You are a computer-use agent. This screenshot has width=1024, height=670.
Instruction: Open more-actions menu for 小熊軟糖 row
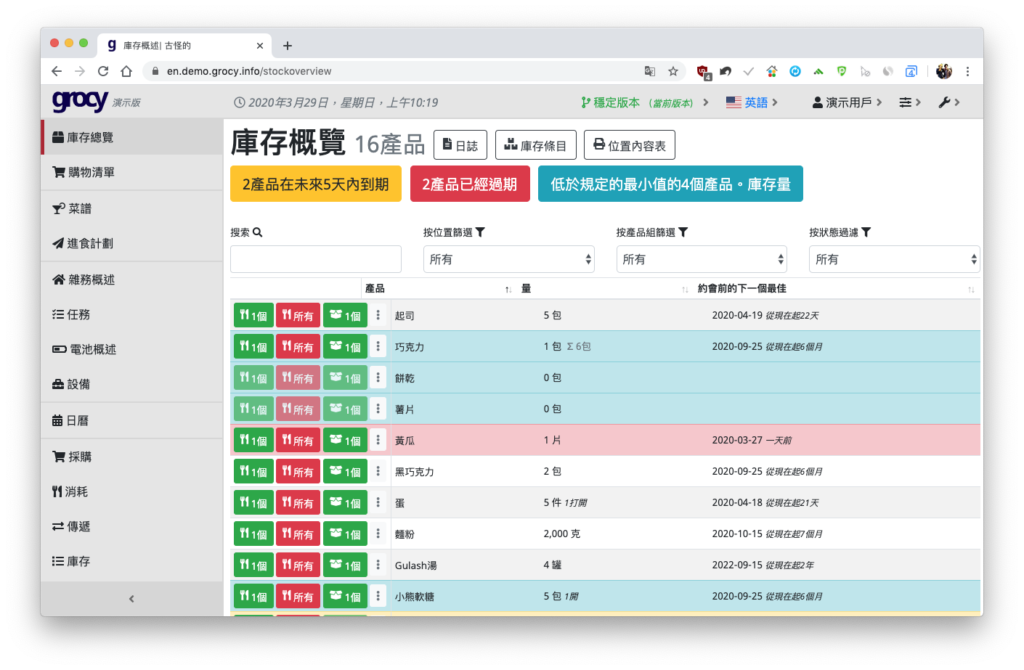[x=378, y=596]
